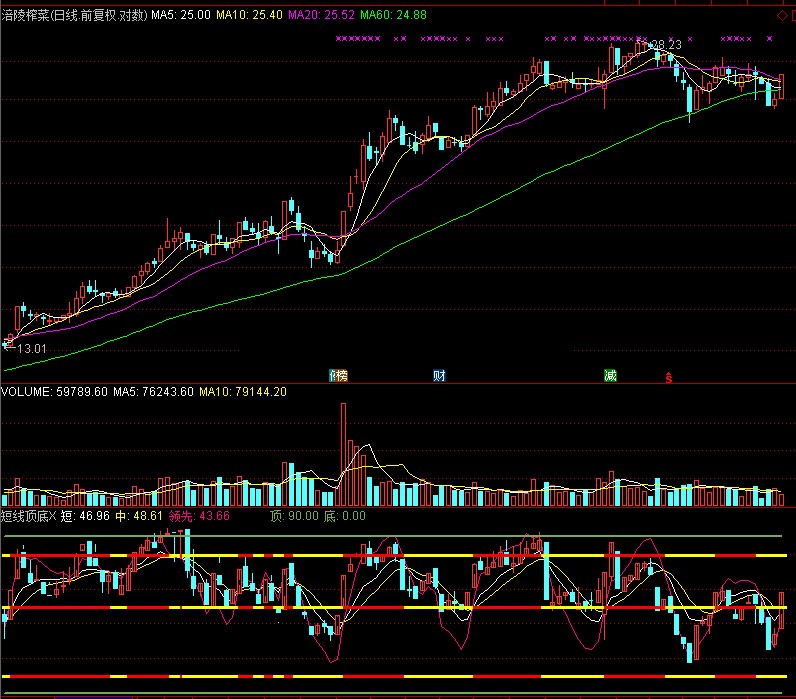Click the 底: 0.00 bottom threshold label
This screenshot has height=699, width=796.
[345, 516]
